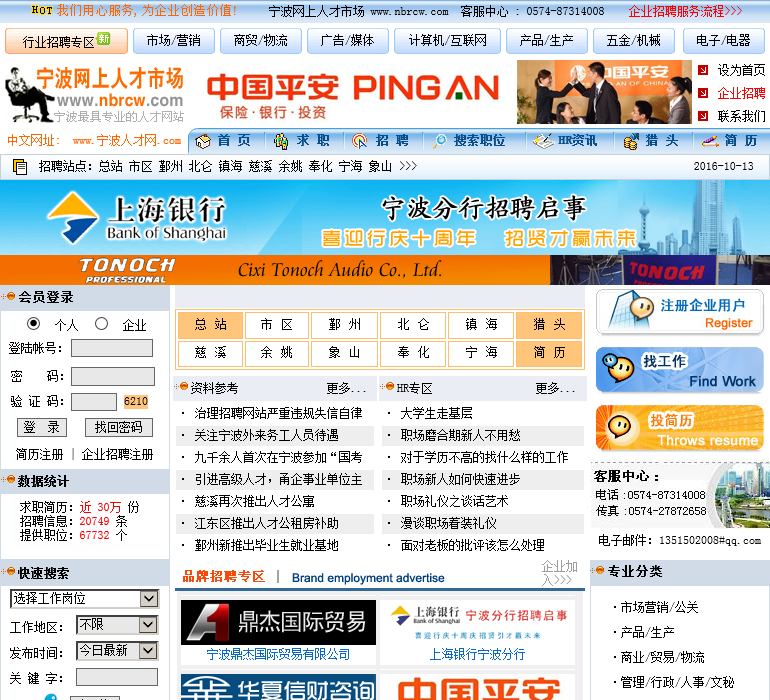The height and width of the screenshot is (700, 770).
Task: Focus the 登陆帐号 input field
Action: tap(112, 348)
